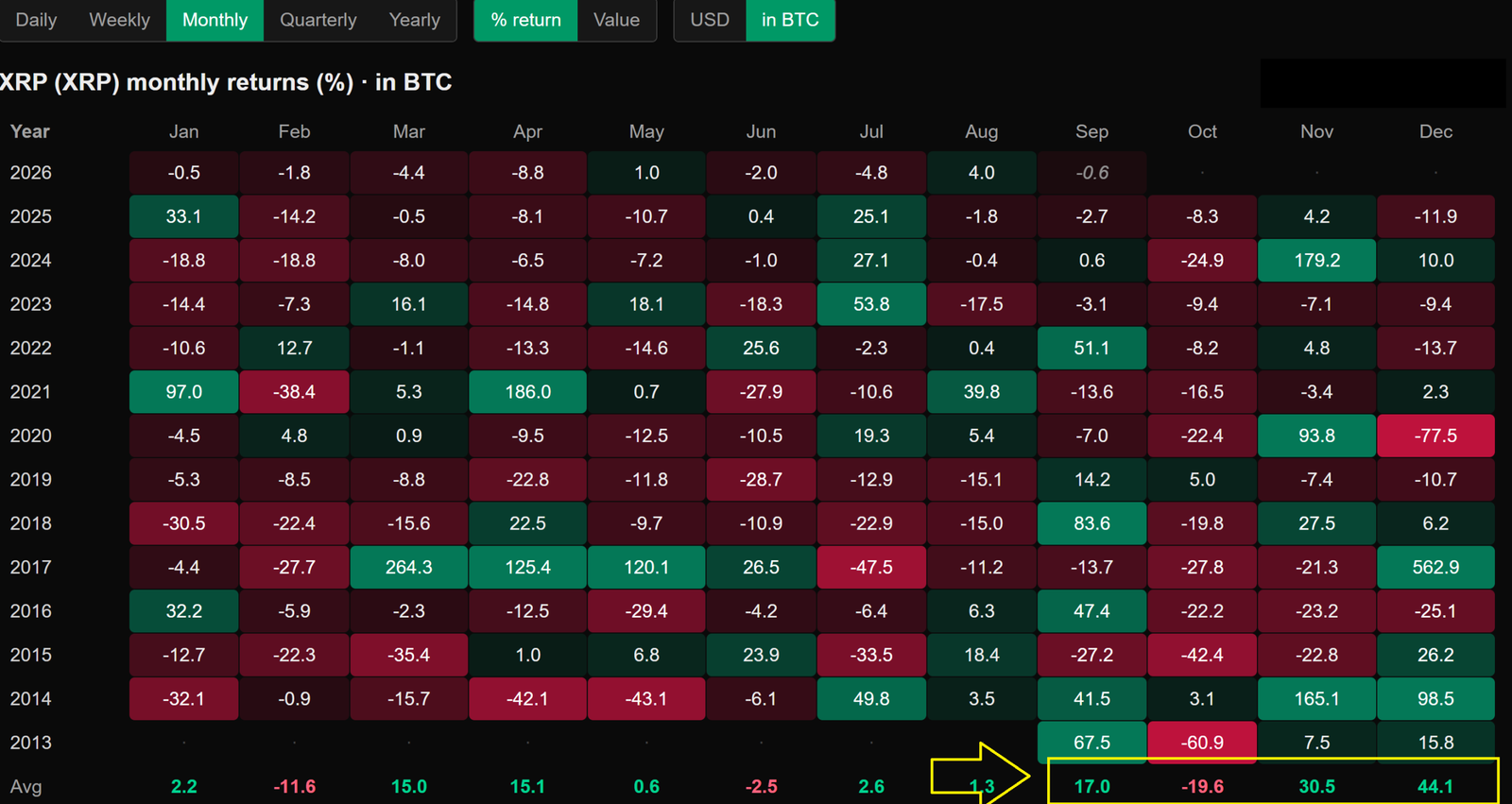
Task: Click the 53.8 cell for July 2023
Action: [x=871, y=304]
